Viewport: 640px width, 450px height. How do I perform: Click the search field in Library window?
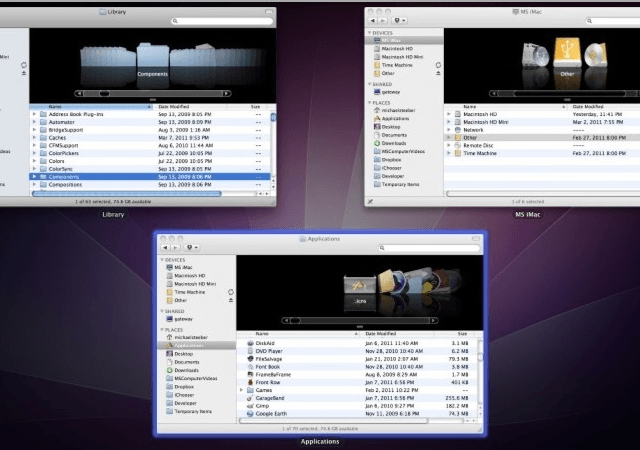[222, 20]
